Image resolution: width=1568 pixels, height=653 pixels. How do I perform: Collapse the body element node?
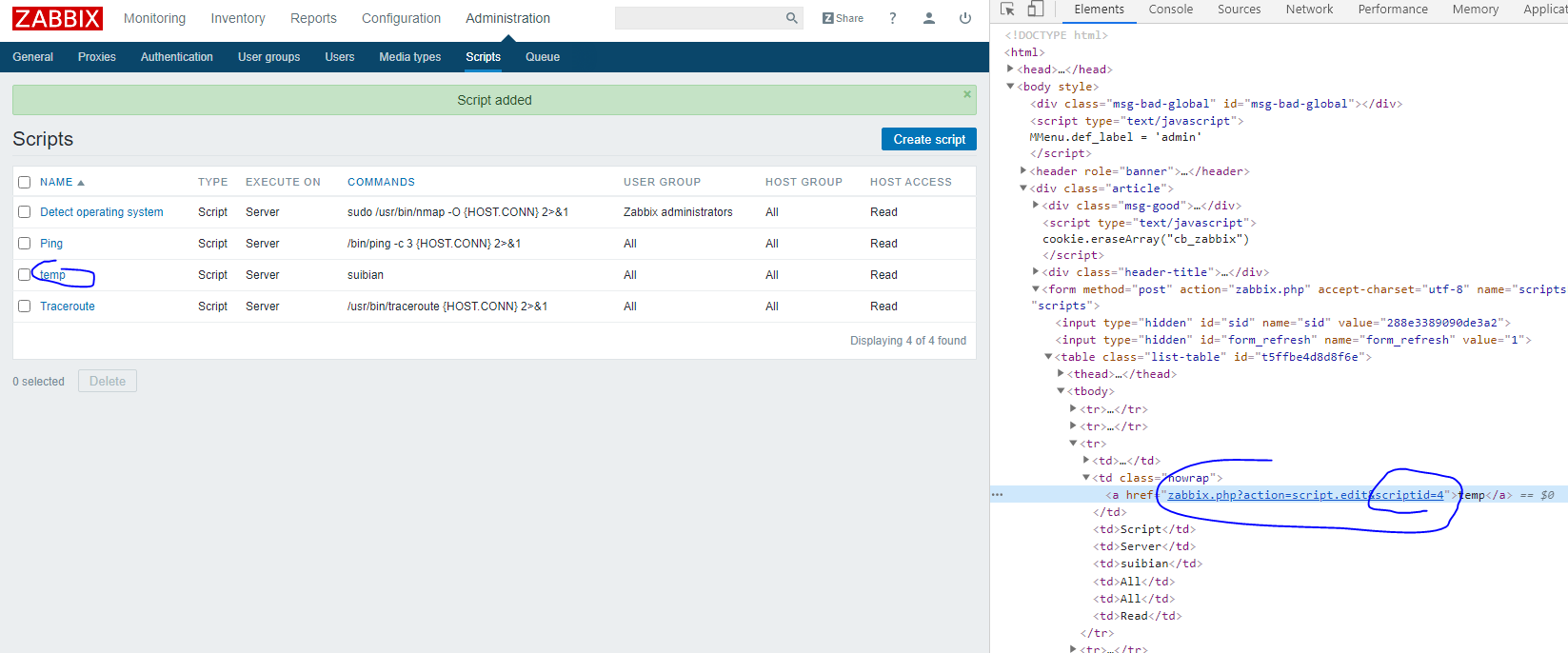1011,87
